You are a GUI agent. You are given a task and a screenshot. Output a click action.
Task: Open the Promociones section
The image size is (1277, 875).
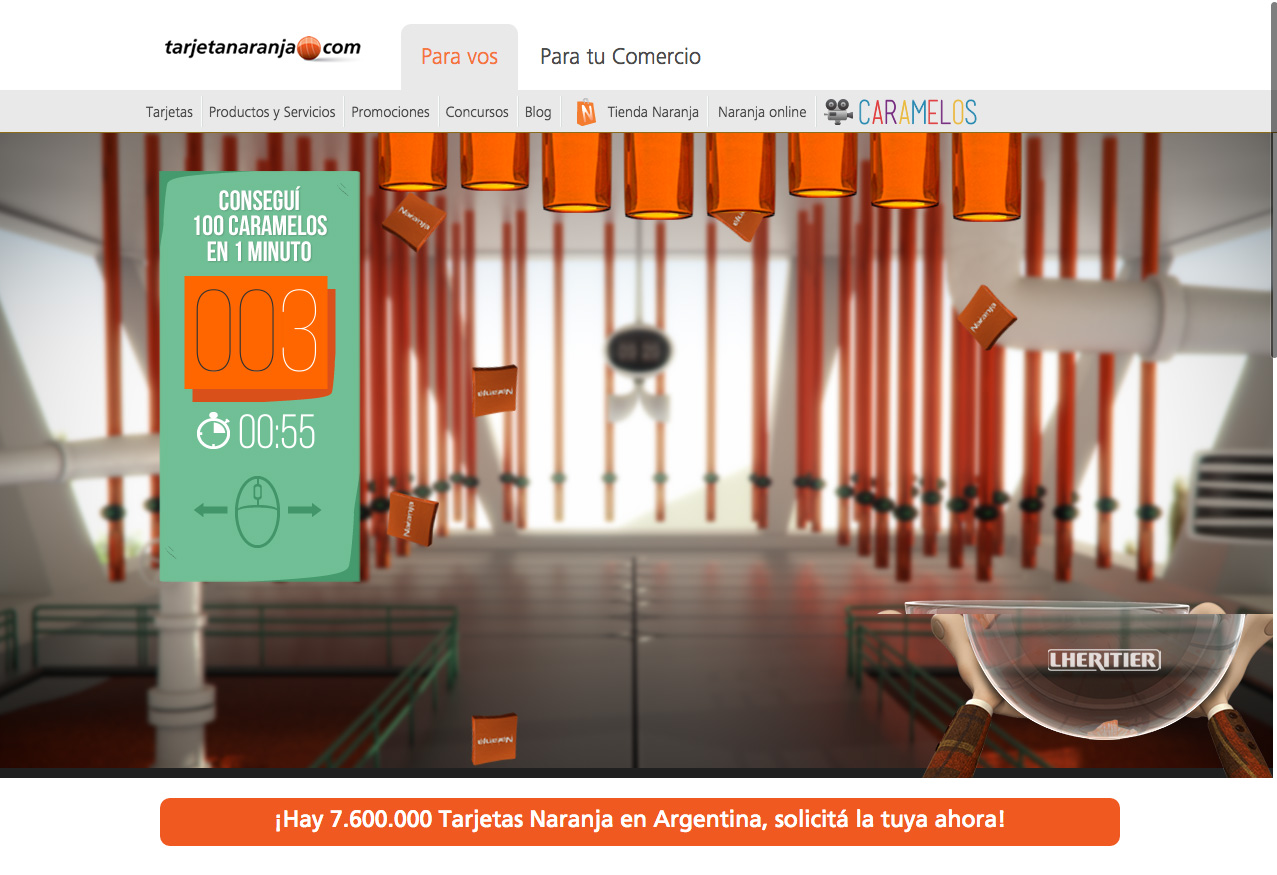pyautogui.click(x=390, y=112)
